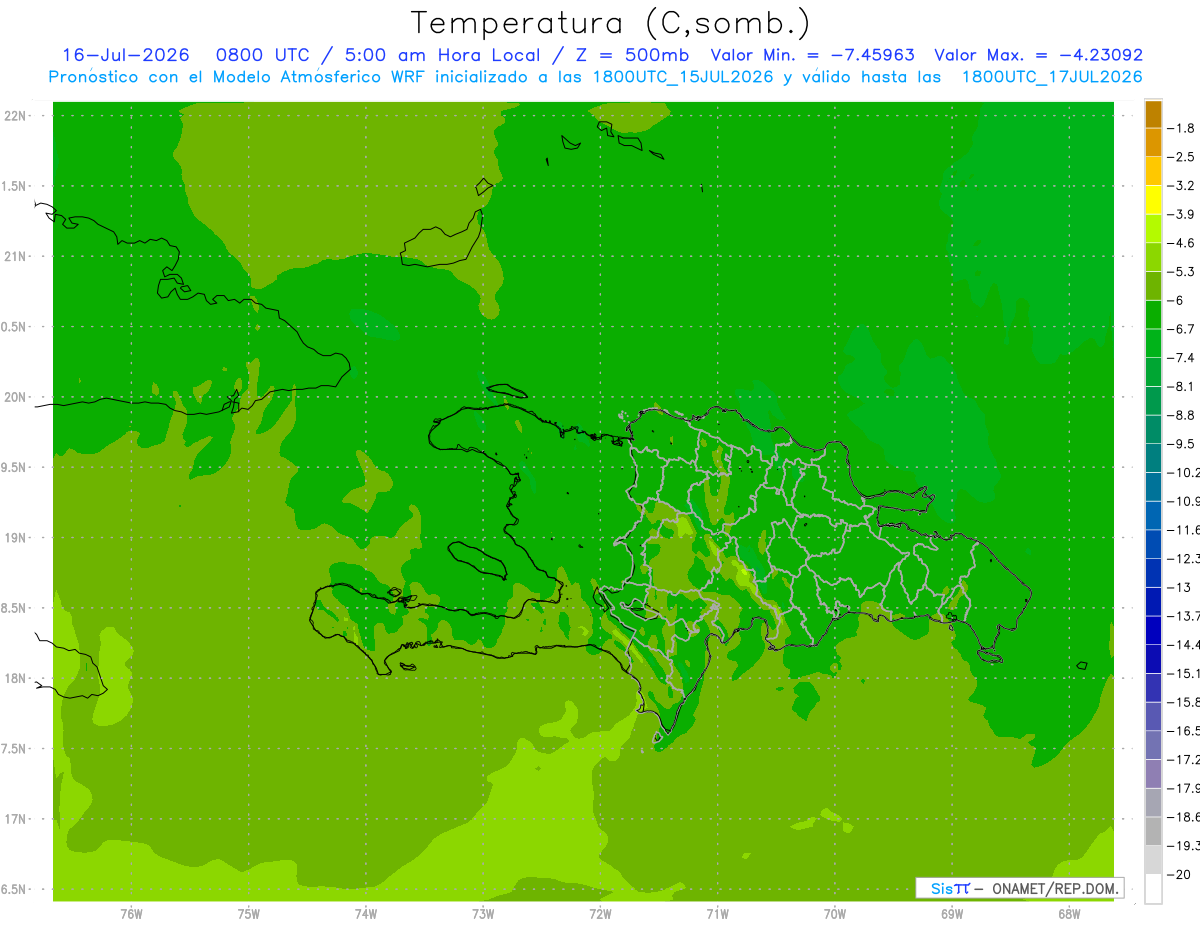Viewport: 1200px width, 927px height.
Task: Click the '-8.8' color bar label
Action: 1181,415
